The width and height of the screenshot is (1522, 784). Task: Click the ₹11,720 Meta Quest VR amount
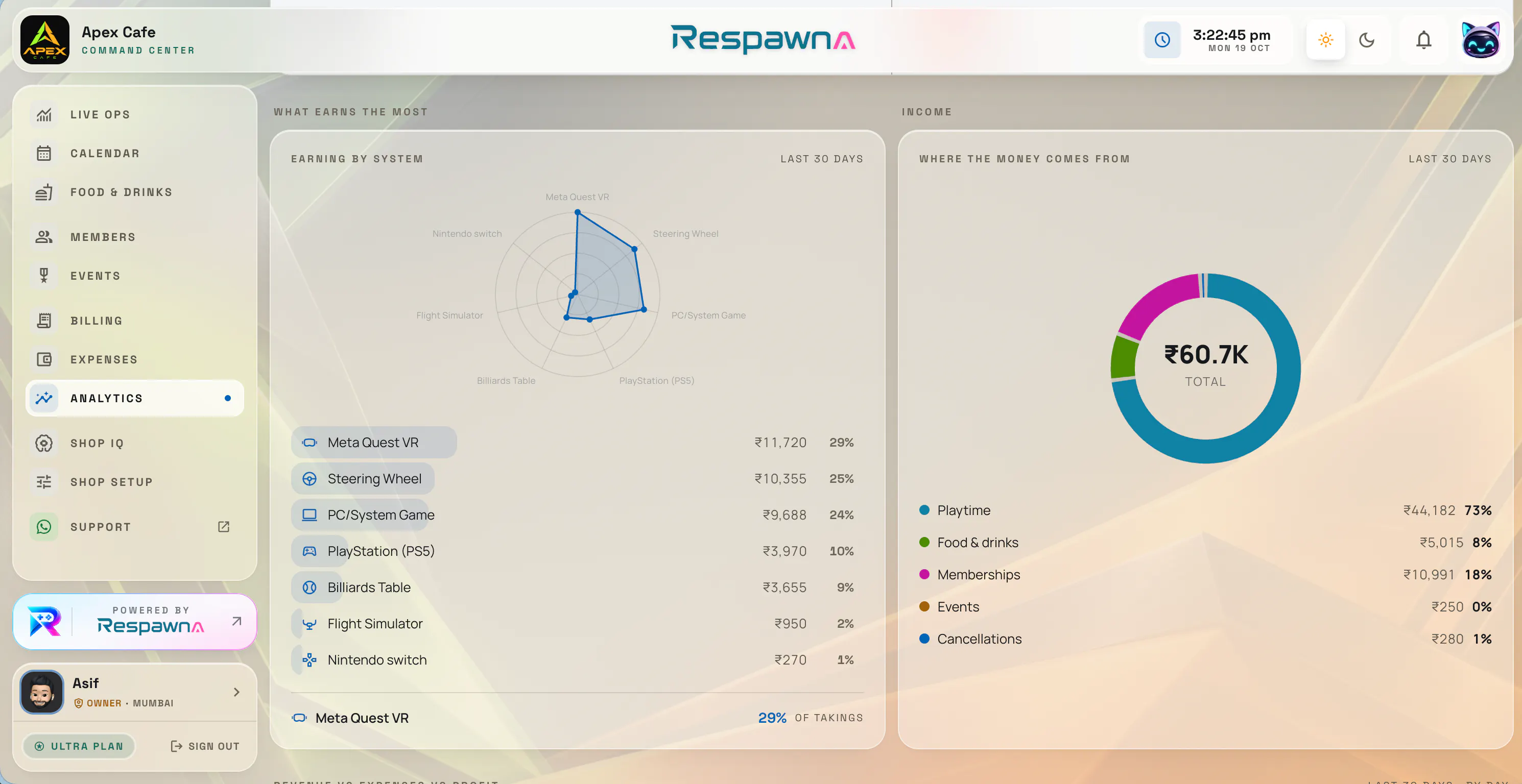780,443
